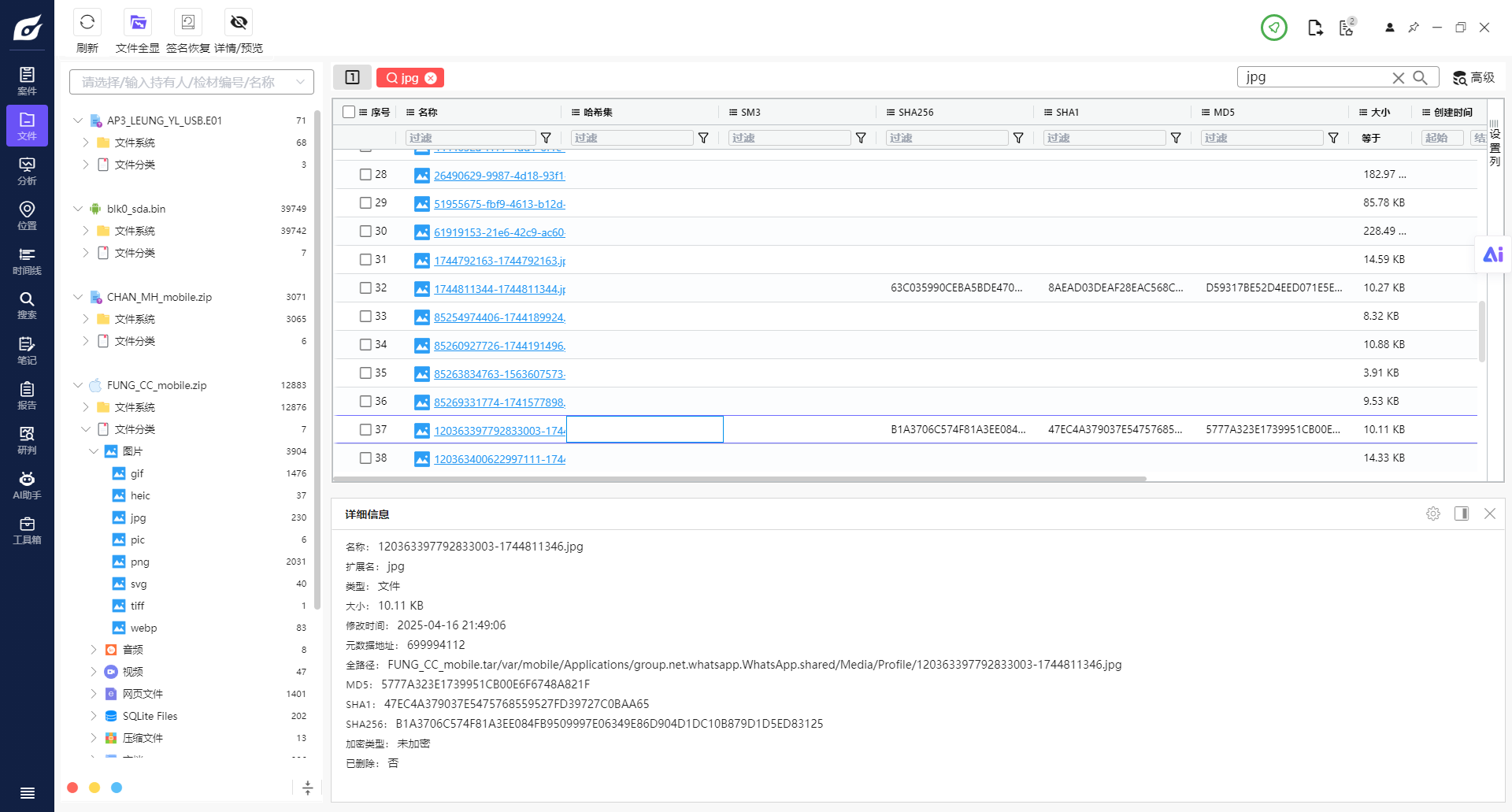This screenshot has height=812, width=1512.
Task: Open the AI助手 assistant in sidebar
Action: click(x=27, y=485)
